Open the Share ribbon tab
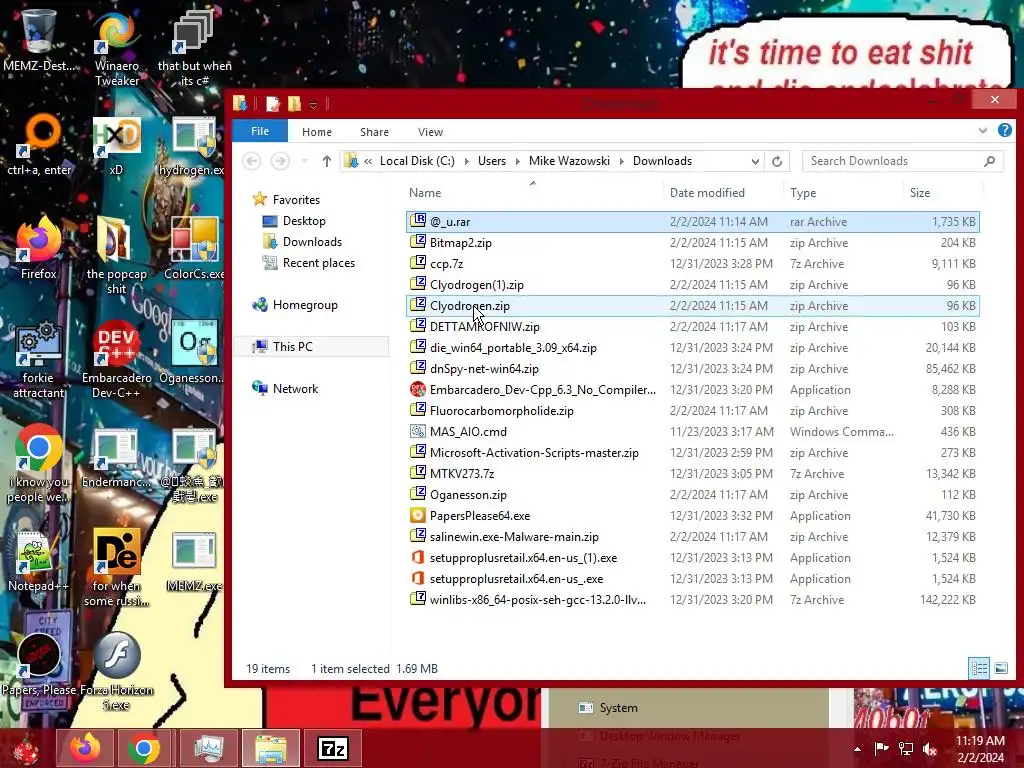The width and height of the screenshot is (1024, 768). [374, 132]
